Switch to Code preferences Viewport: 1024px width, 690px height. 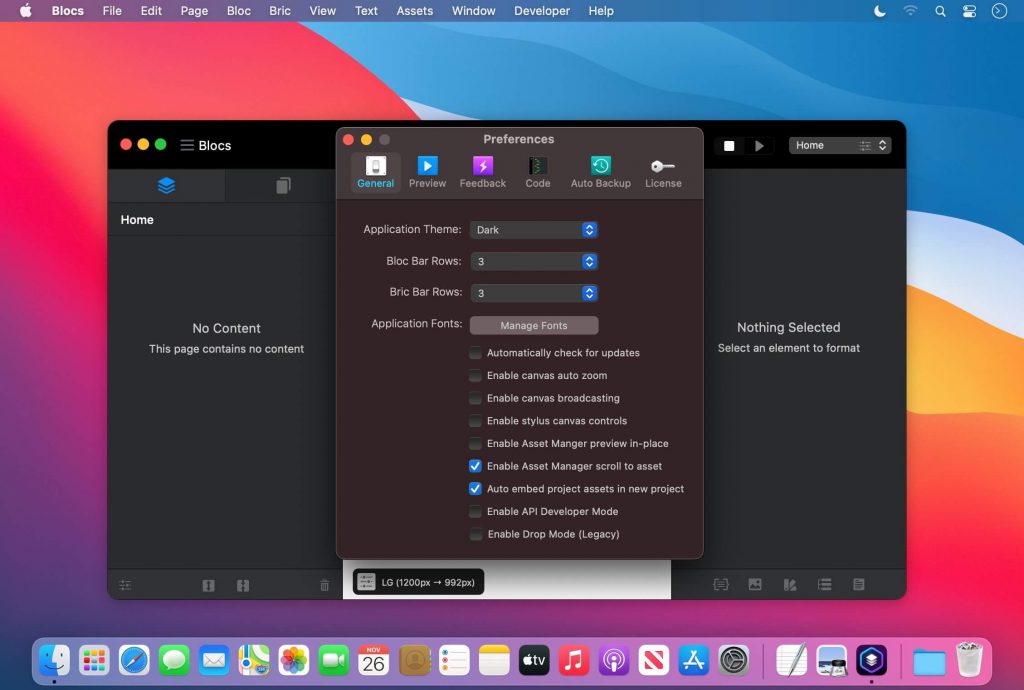coord(538,172)
